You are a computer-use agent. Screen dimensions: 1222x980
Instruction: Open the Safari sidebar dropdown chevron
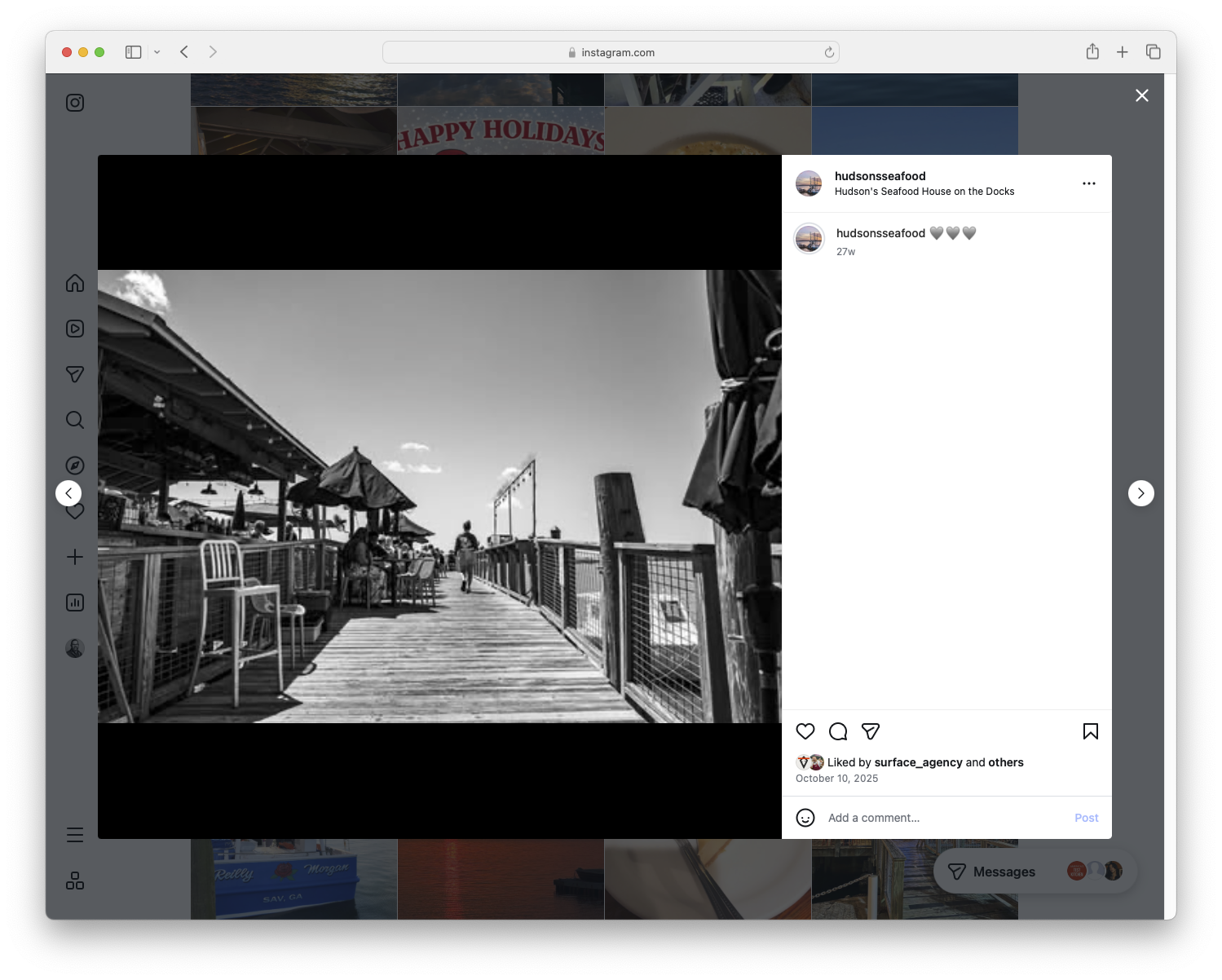tap(157, 51)
